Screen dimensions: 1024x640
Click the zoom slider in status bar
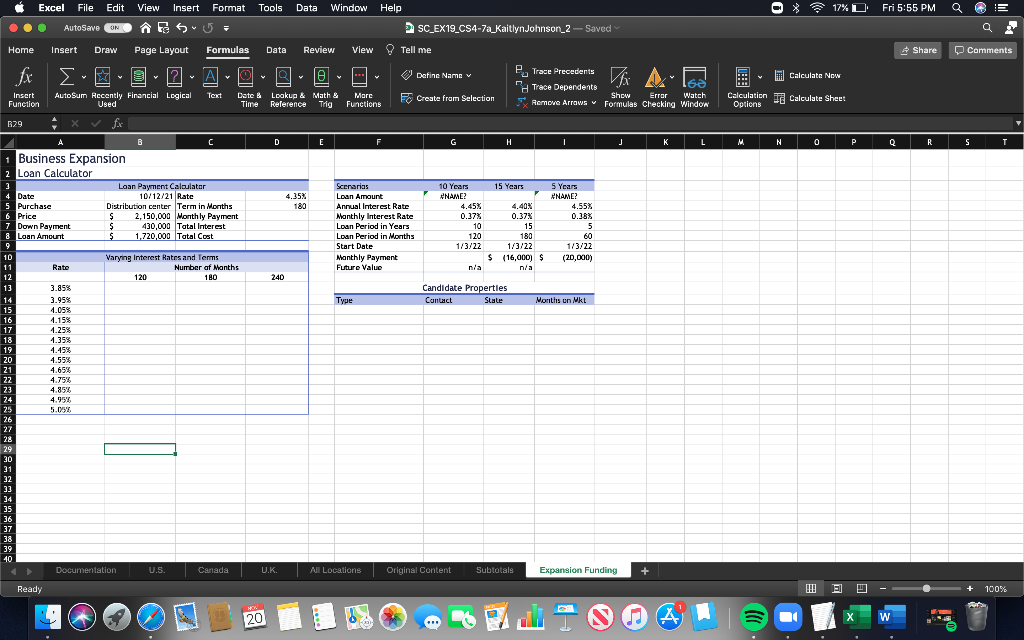click(x=927, y=589)
